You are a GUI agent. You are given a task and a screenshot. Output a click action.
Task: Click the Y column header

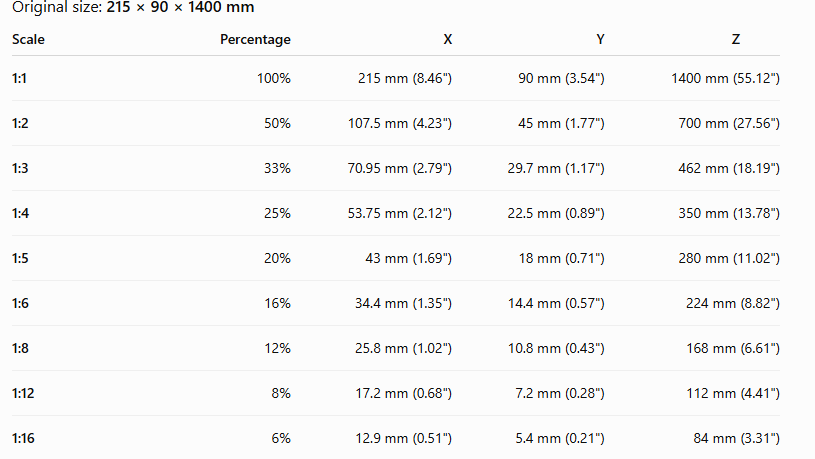[600, 40]
